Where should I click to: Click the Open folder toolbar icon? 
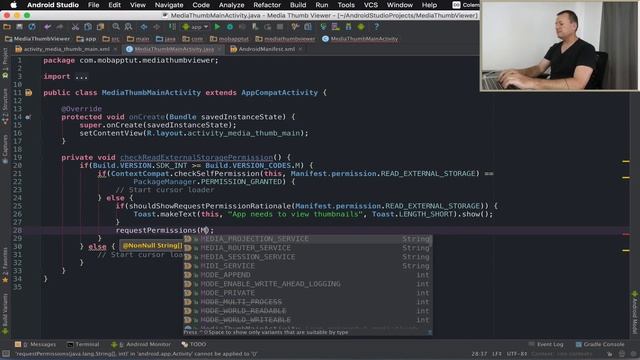(7, 27)
